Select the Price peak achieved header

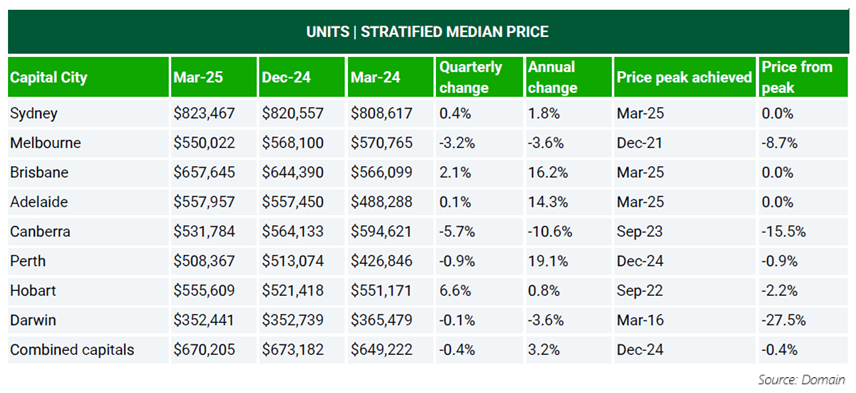(685, 77)
